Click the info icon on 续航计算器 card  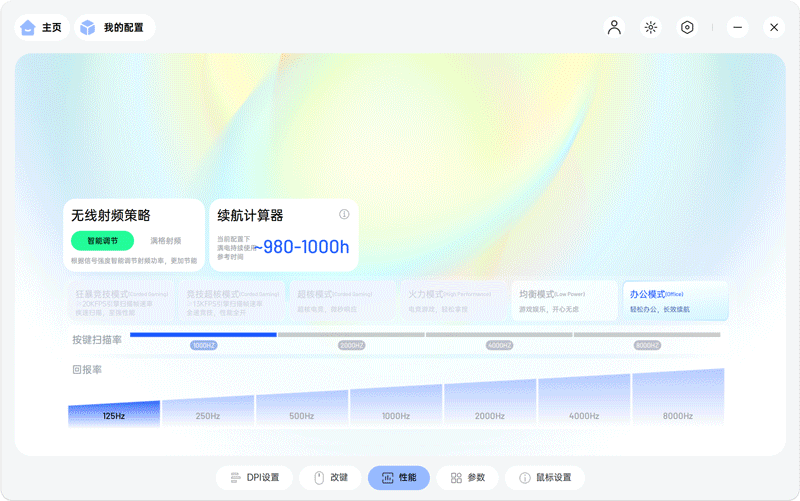click(x=344, y=214)
